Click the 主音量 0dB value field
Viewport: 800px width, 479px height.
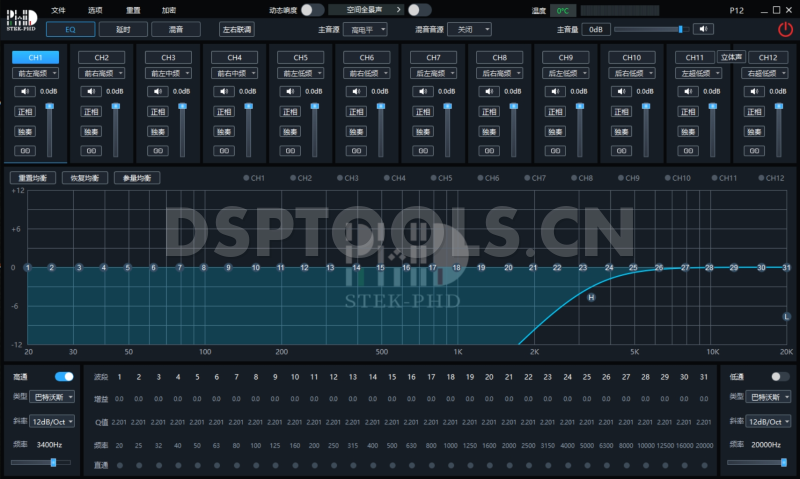pyautogui.click(x=595, y=30)
